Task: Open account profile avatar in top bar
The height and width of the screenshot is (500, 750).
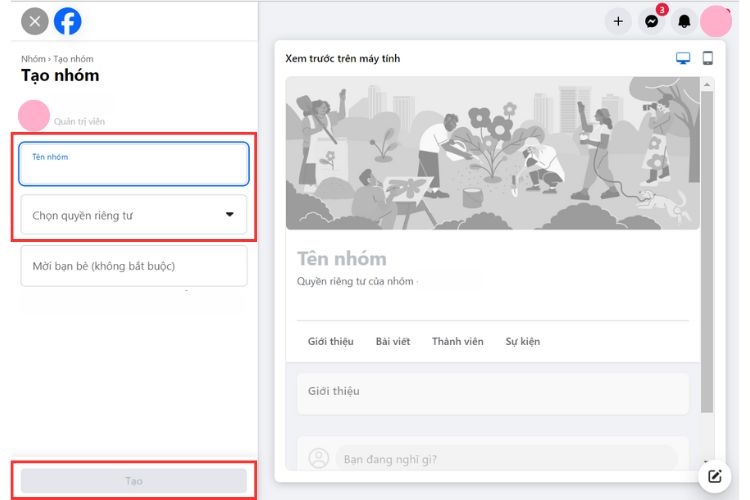Action: point(716,22)
